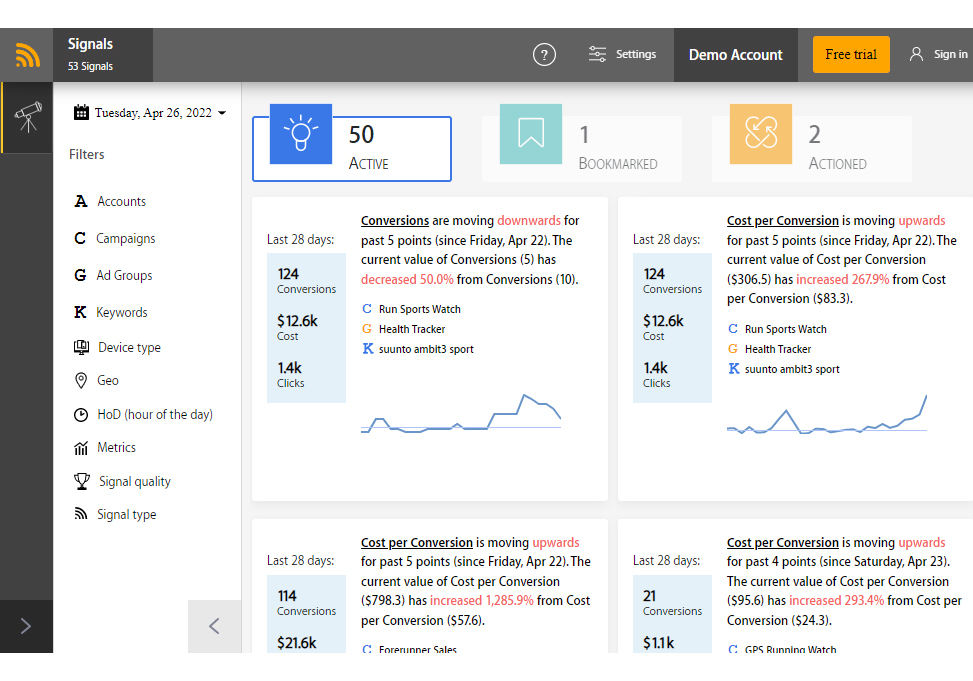Click the Signal type filter label

[x=127, y=515]
